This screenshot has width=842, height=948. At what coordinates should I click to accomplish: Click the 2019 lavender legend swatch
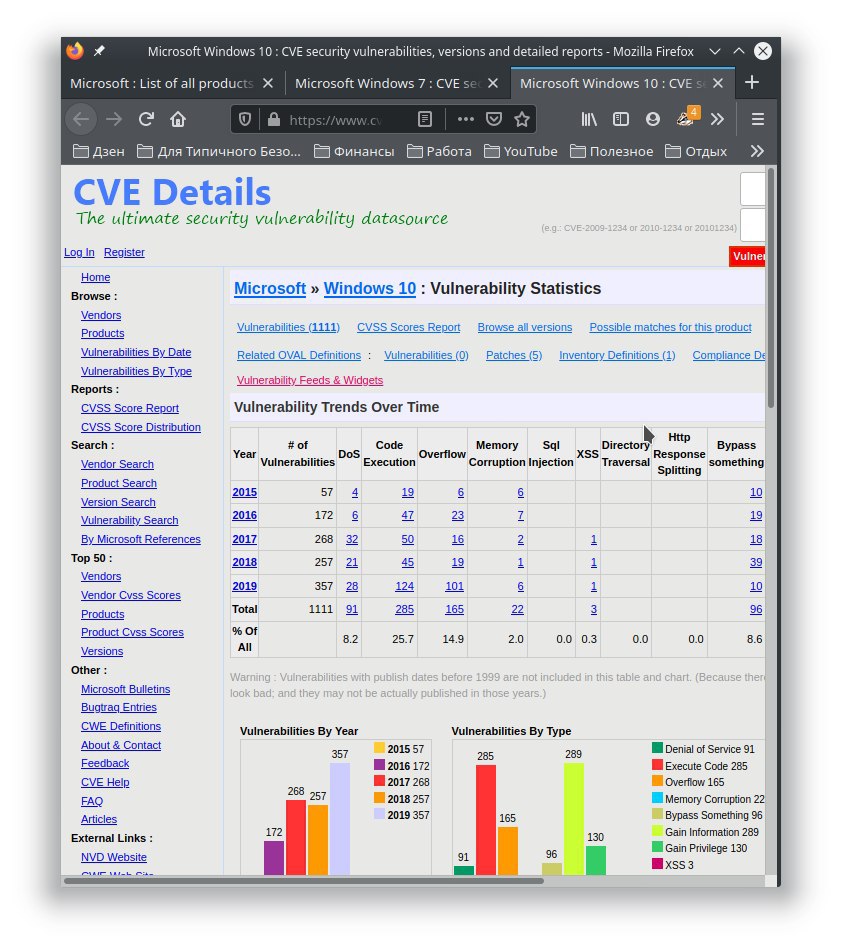380,814
